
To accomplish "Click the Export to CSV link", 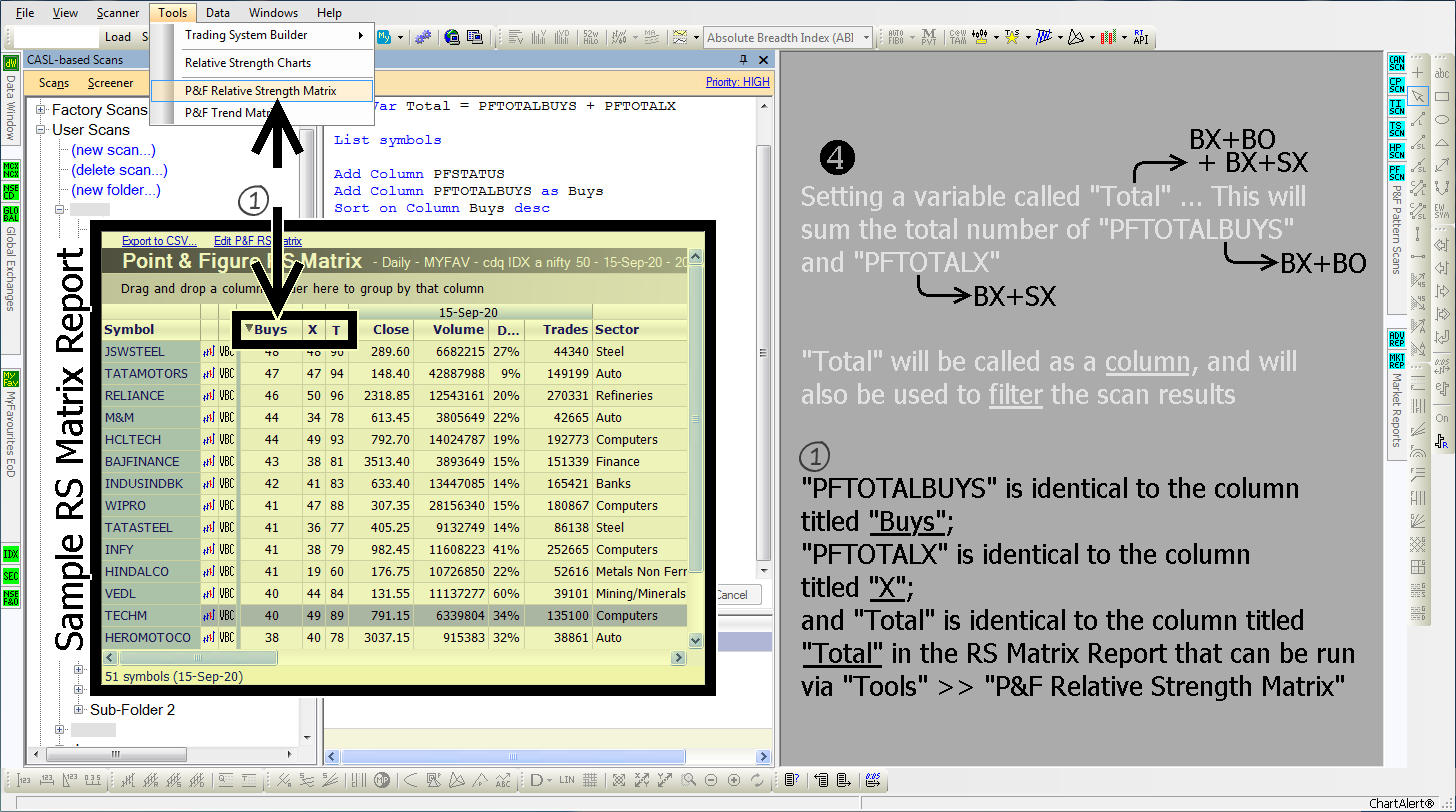I will point(159,241).
